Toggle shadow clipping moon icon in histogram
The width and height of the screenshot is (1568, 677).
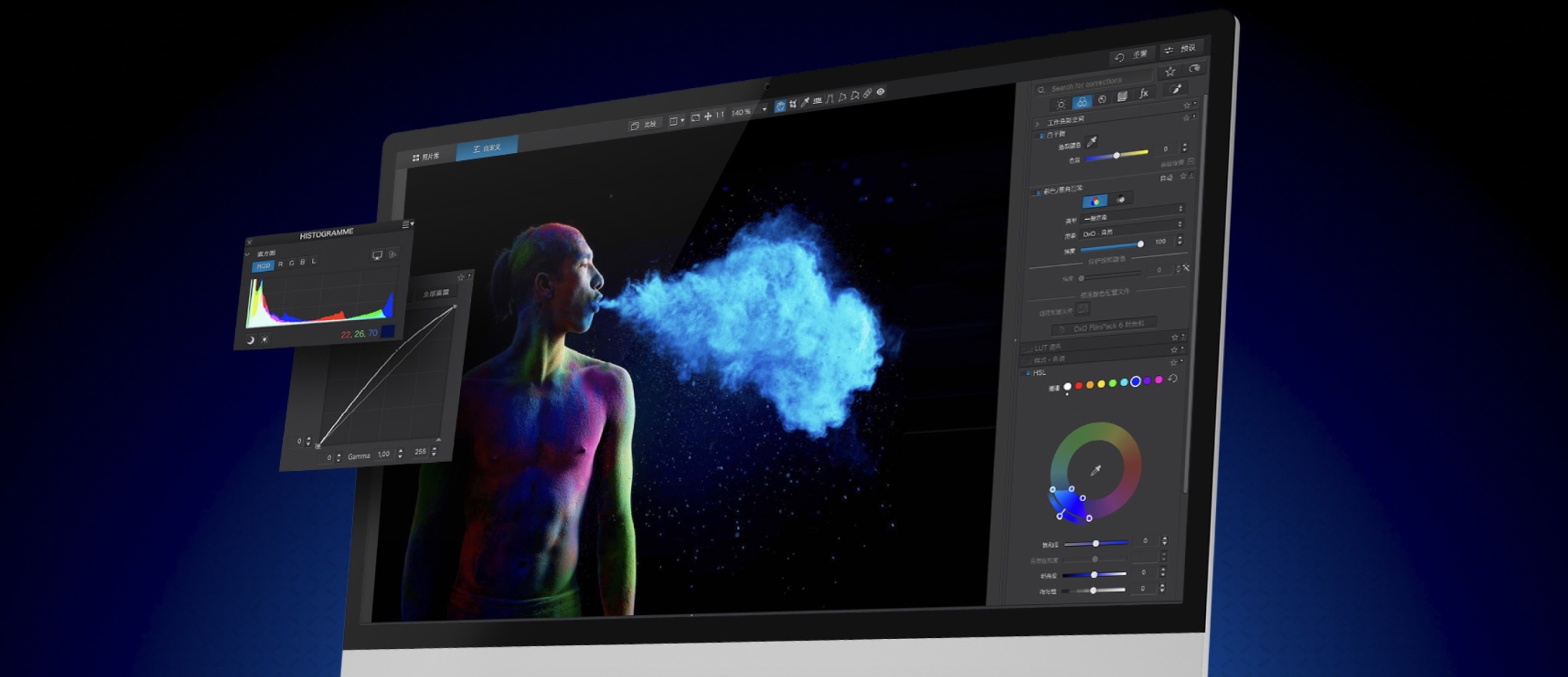[x=250, y=340]
